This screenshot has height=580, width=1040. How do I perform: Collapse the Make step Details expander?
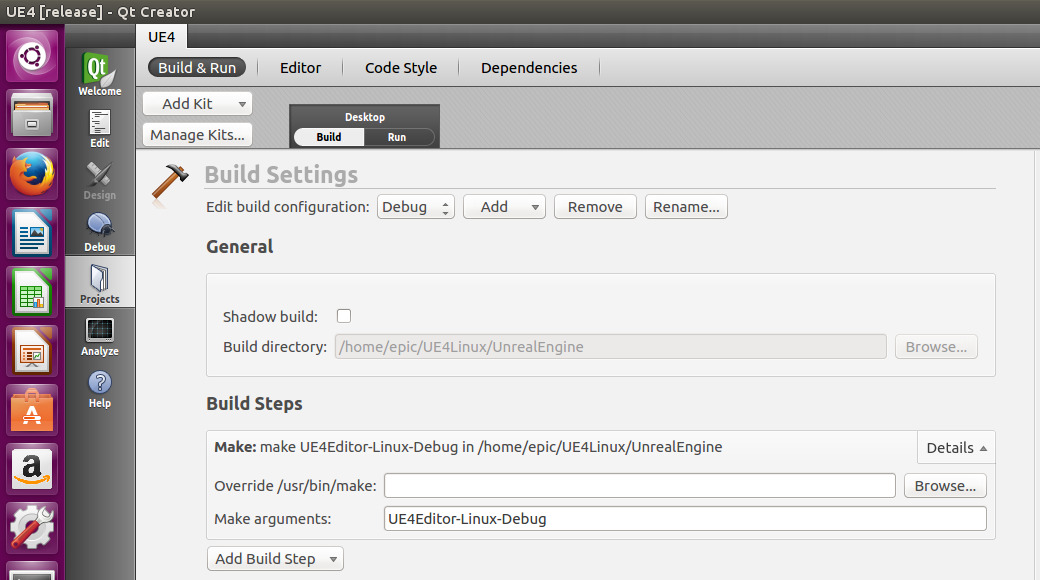(956, 448)
